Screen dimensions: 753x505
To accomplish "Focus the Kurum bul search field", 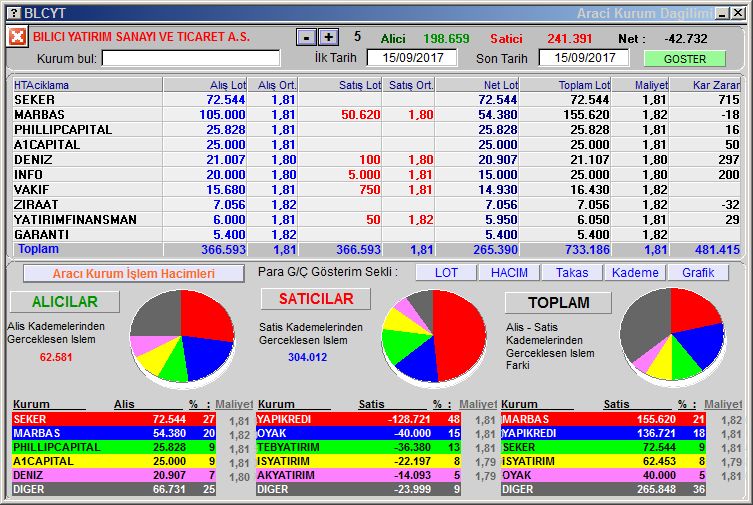I will 191,58.
